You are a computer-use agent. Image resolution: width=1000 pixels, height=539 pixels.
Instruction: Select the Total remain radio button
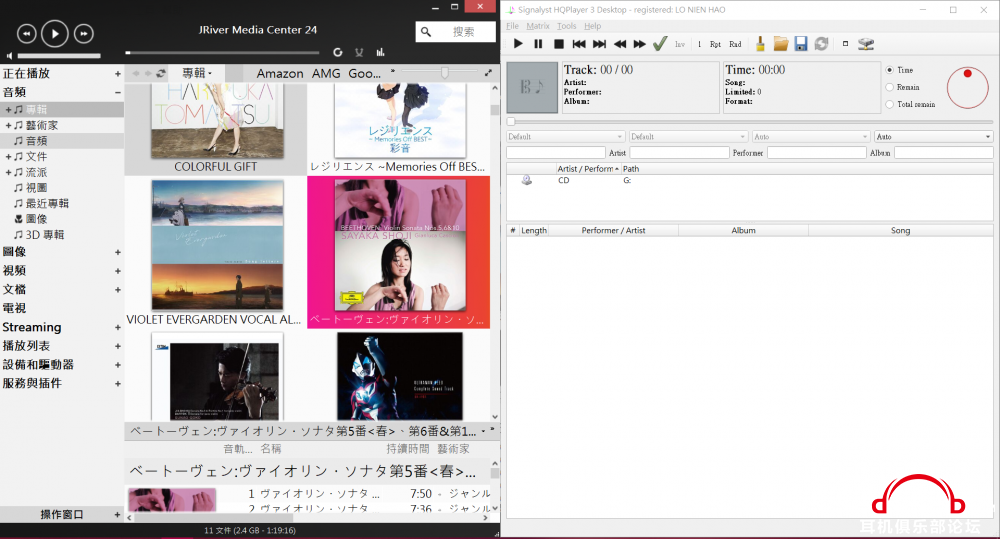click(x=890, y=105)
